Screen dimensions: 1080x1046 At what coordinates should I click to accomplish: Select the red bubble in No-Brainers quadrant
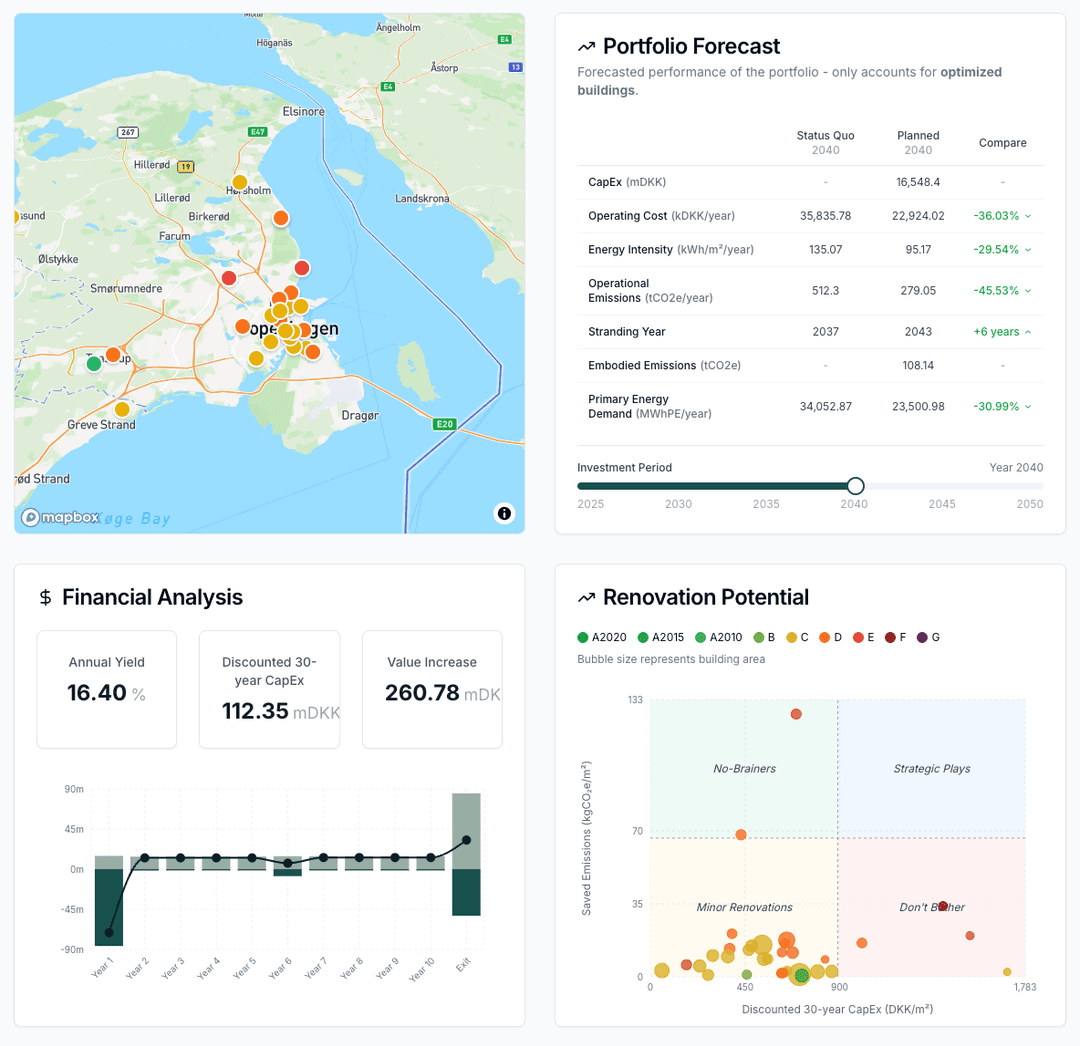point(796,713)
